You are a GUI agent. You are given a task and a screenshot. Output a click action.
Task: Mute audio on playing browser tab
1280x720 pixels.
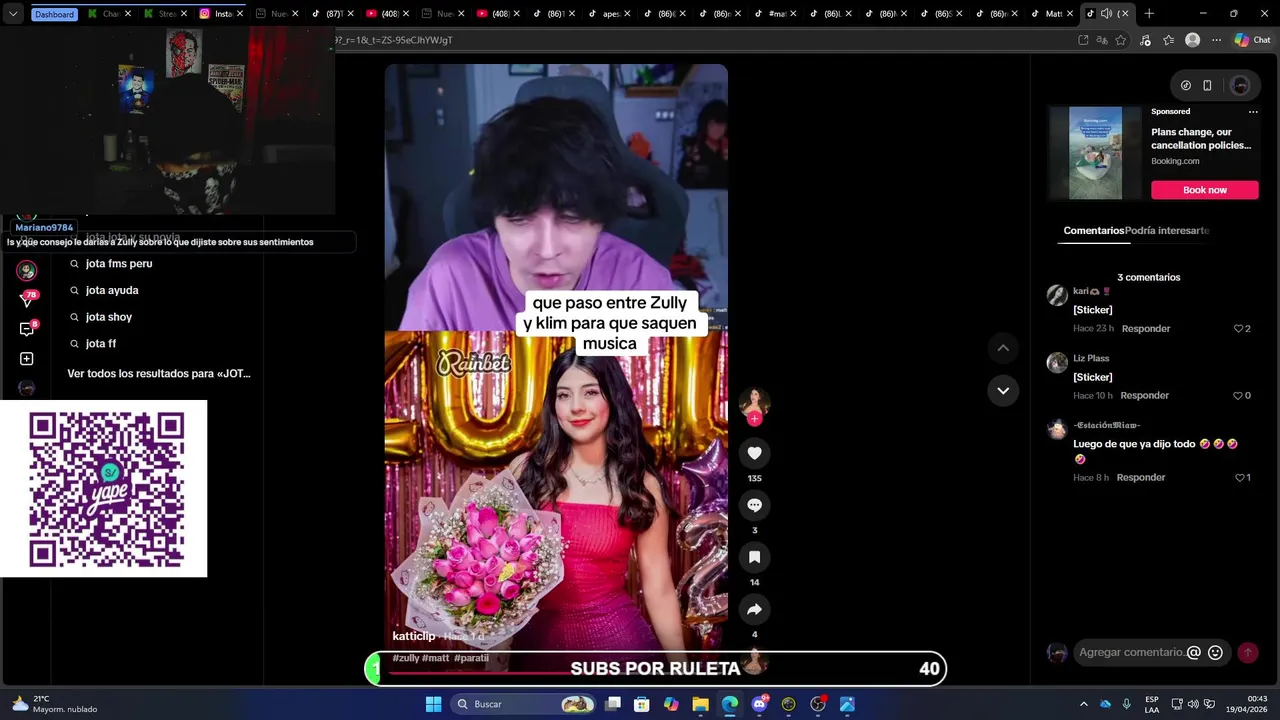[1106, 14]
